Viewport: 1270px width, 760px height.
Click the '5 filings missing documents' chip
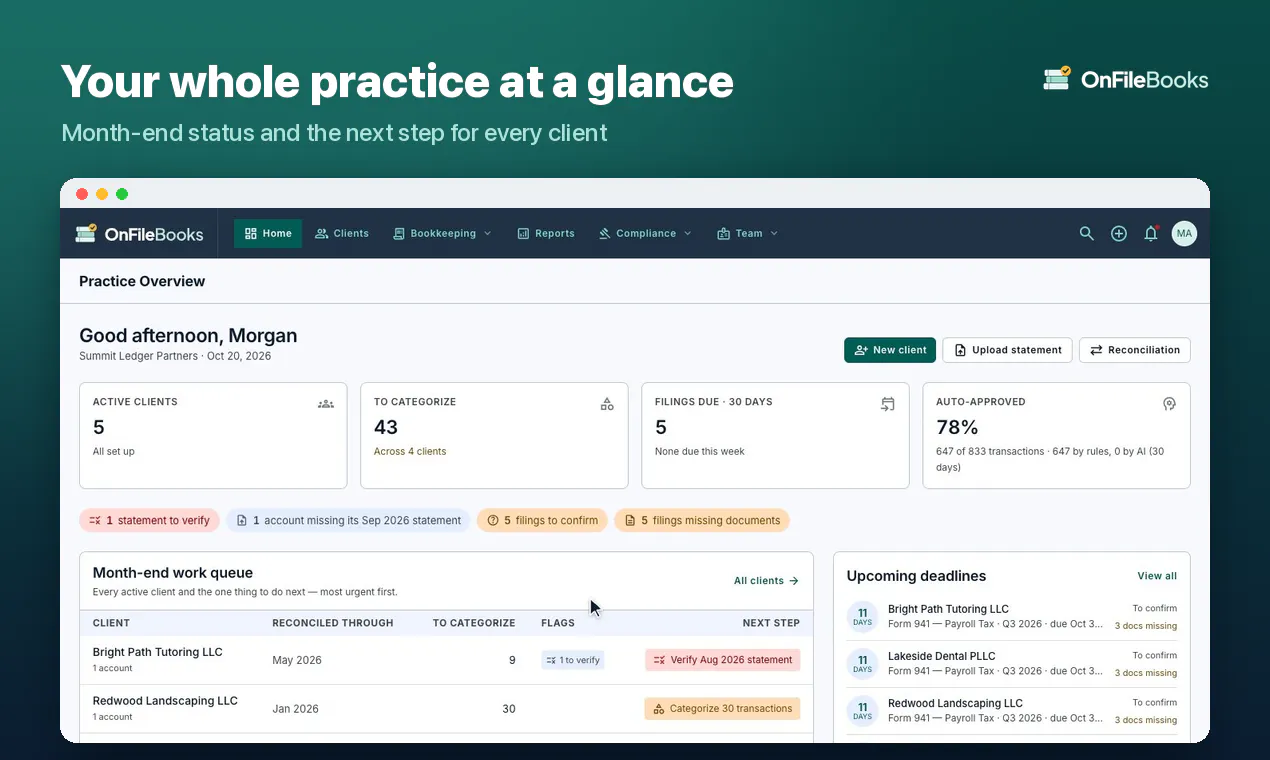(x=701, y=520)
